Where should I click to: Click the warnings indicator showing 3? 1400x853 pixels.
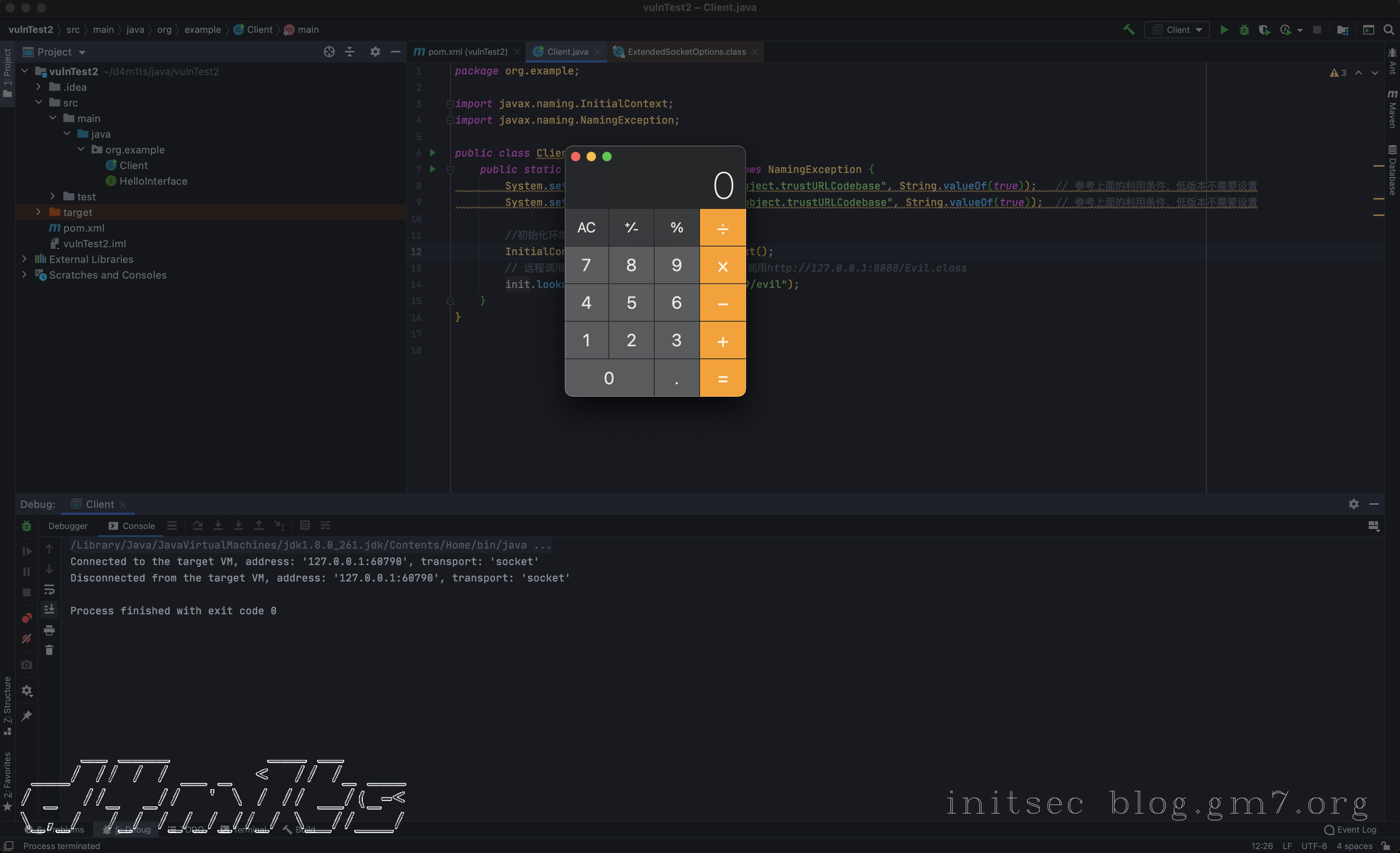click(1338, 73)
